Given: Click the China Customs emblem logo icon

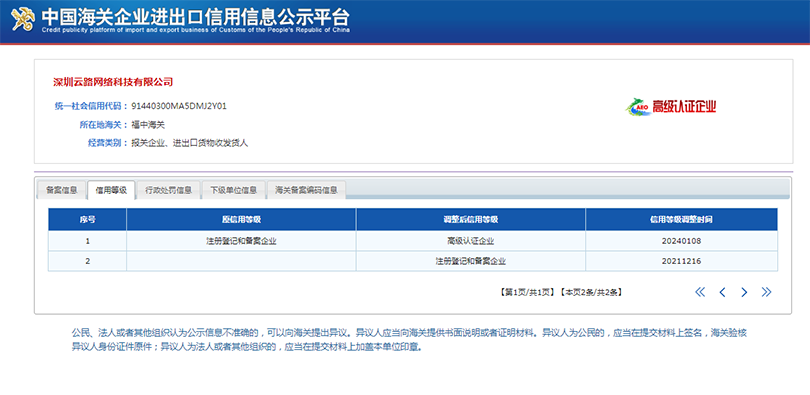Looking at the screenshot, I should 23,20.
